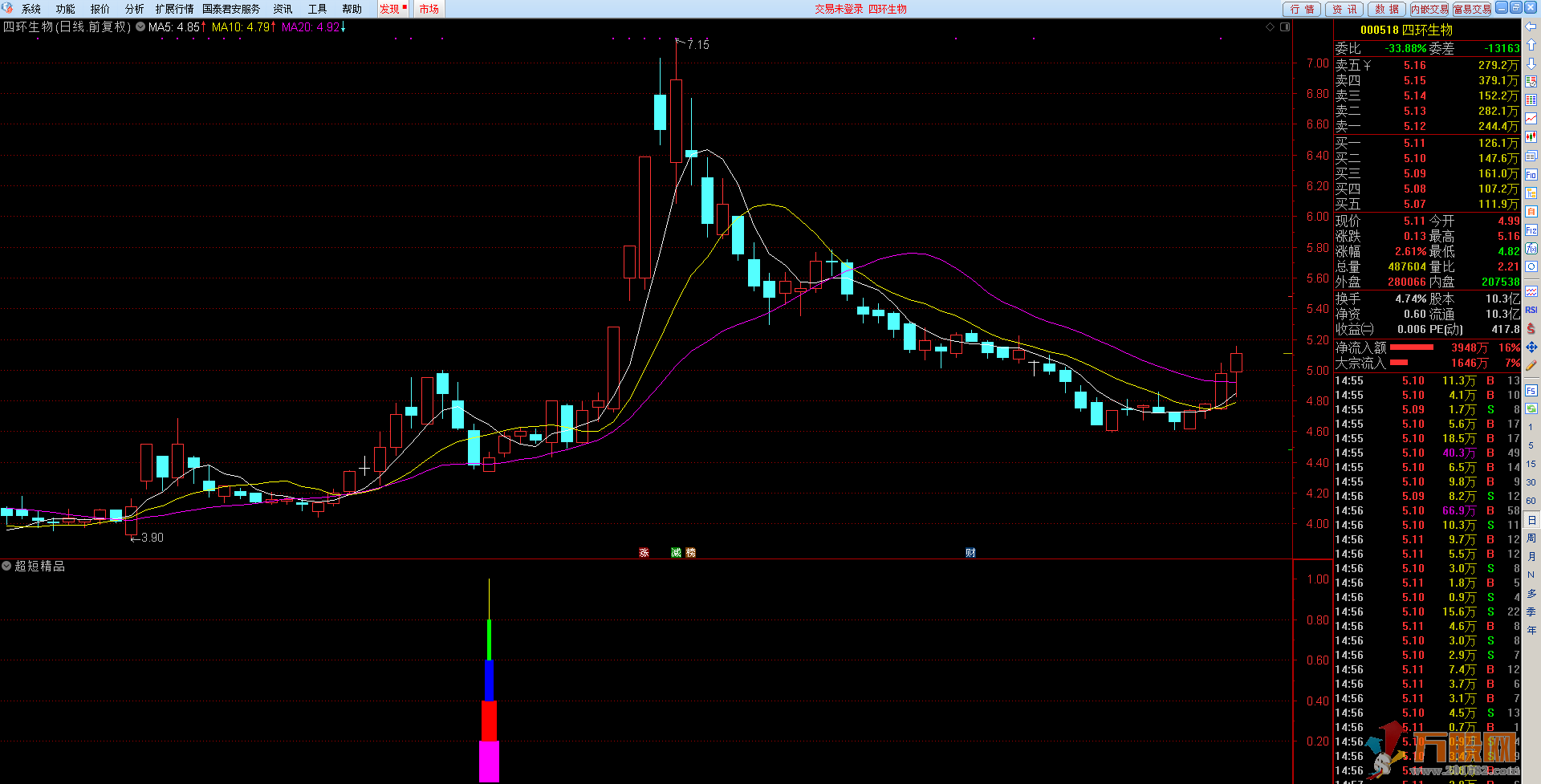Click the red S dollar icon

[1531, 328]
